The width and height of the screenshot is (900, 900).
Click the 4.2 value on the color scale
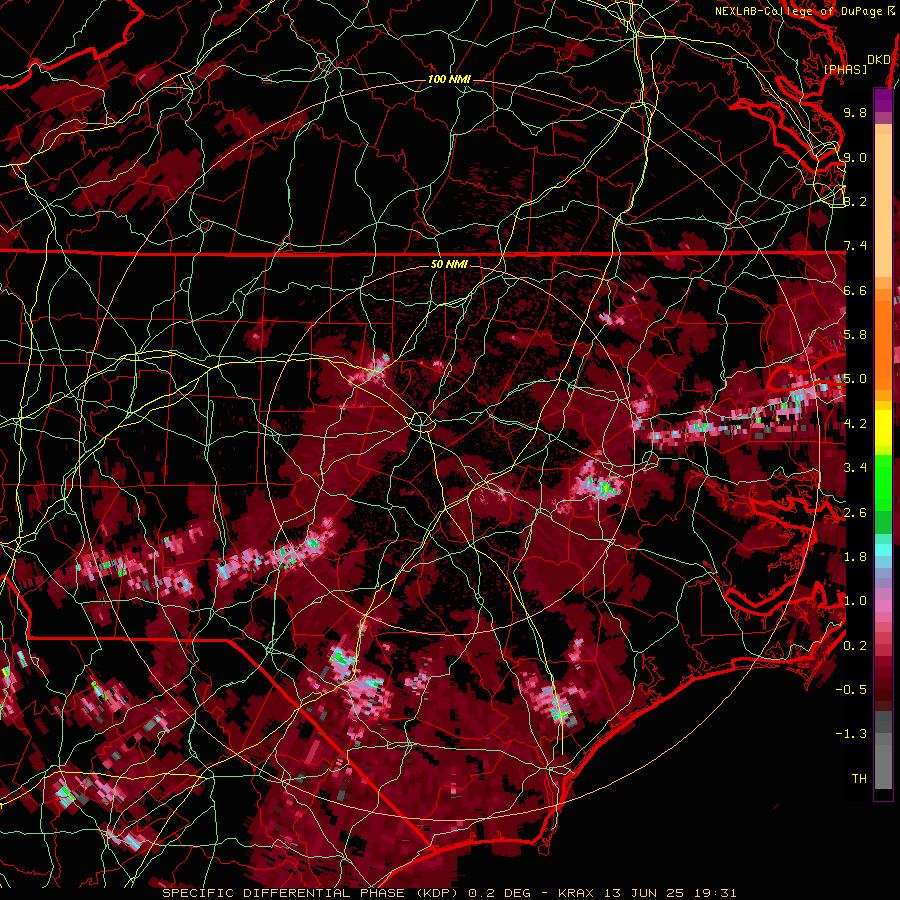pyautogui.click(x=855, y=424)
